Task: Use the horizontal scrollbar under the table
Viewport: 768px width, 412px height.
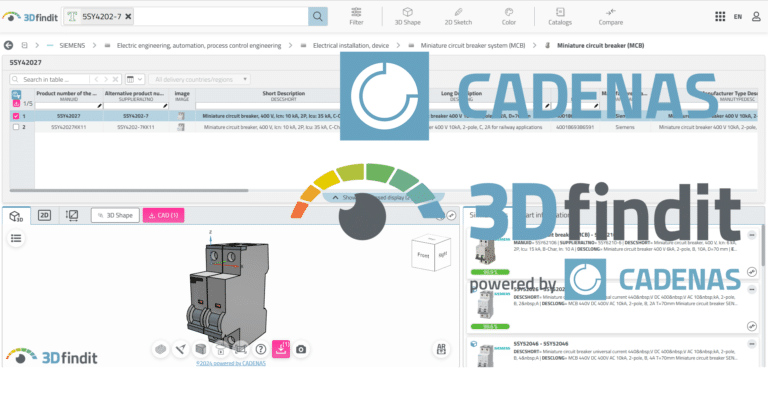Action: click(x=129, y=190)
